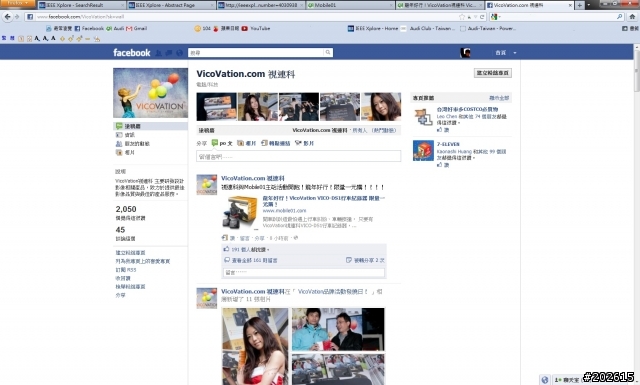Bookmark the page with the star icon
The image size is (640, 385).
tap(462, 17)
